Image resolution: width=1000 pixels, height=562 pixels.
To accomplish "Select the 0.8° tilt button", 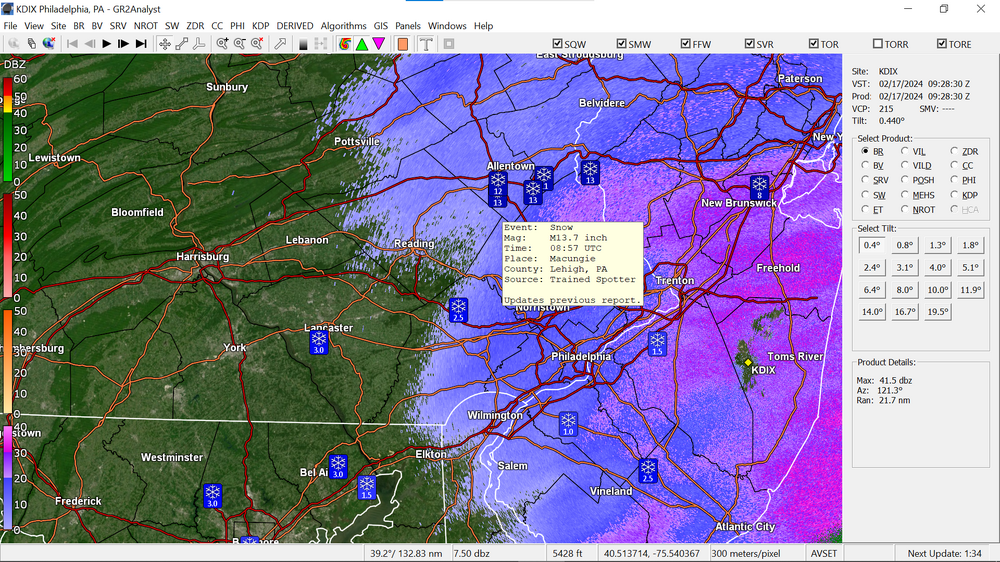I will pyautogui.click(x=904, y=245).
